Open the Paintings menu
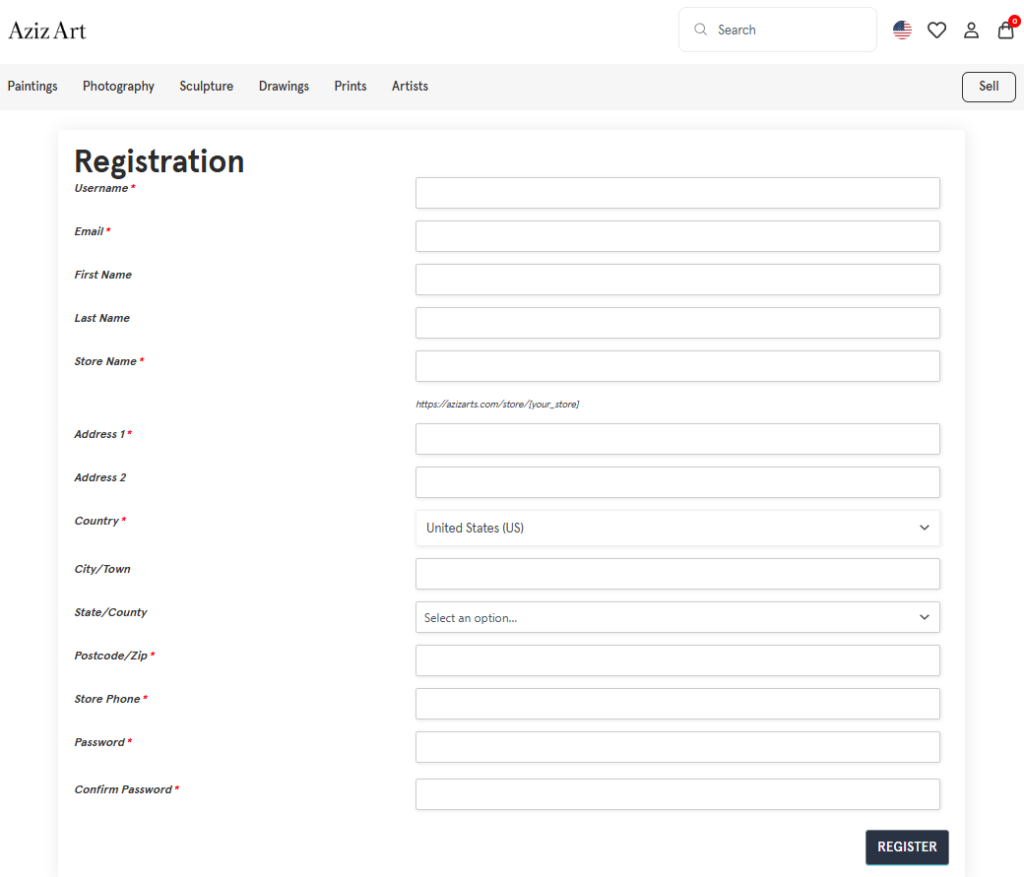The image size is (1024, 877). [32, 86]
